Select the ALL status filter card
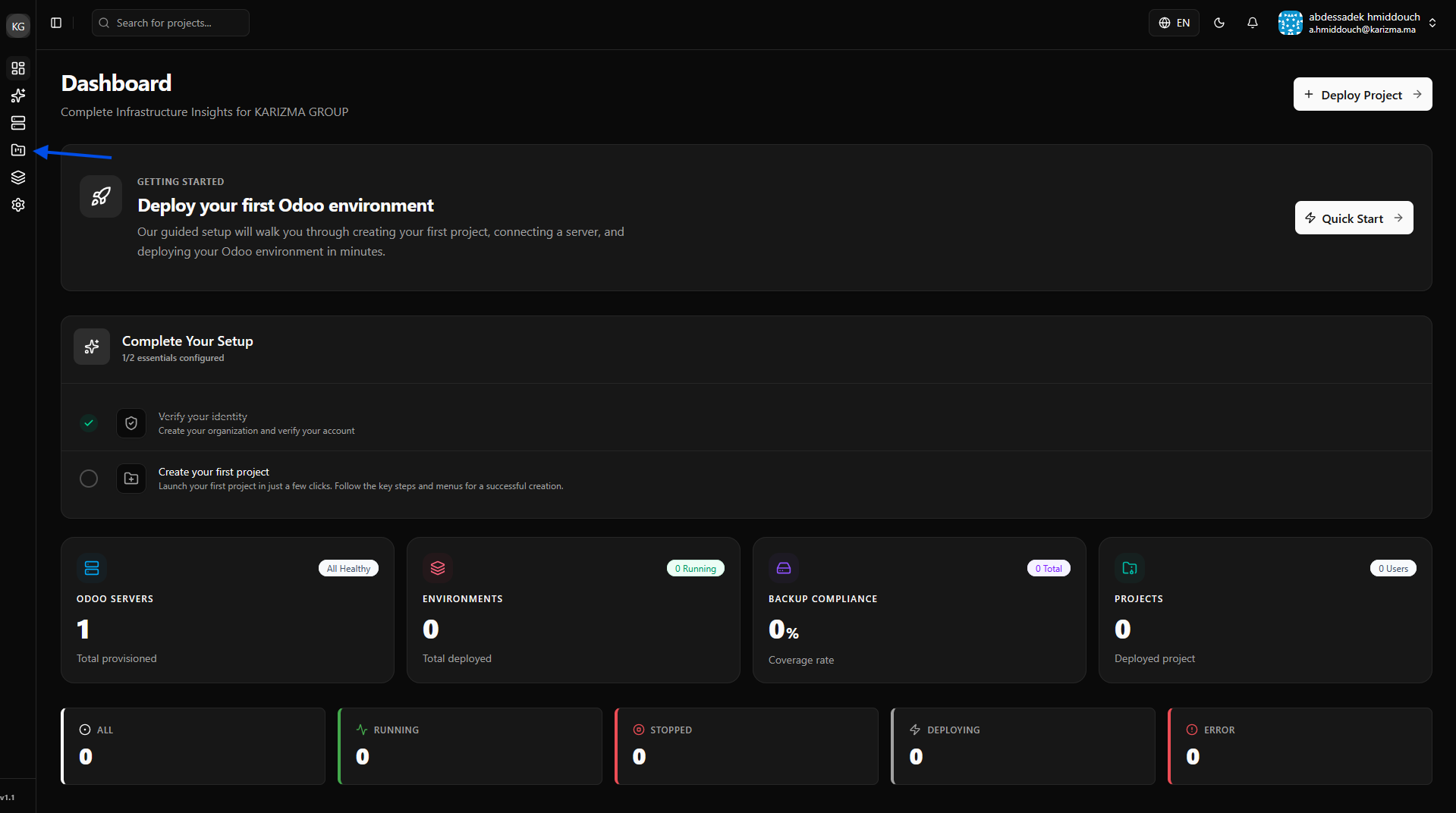Viewport: 1456px width, 813px height. coord(193,746)
